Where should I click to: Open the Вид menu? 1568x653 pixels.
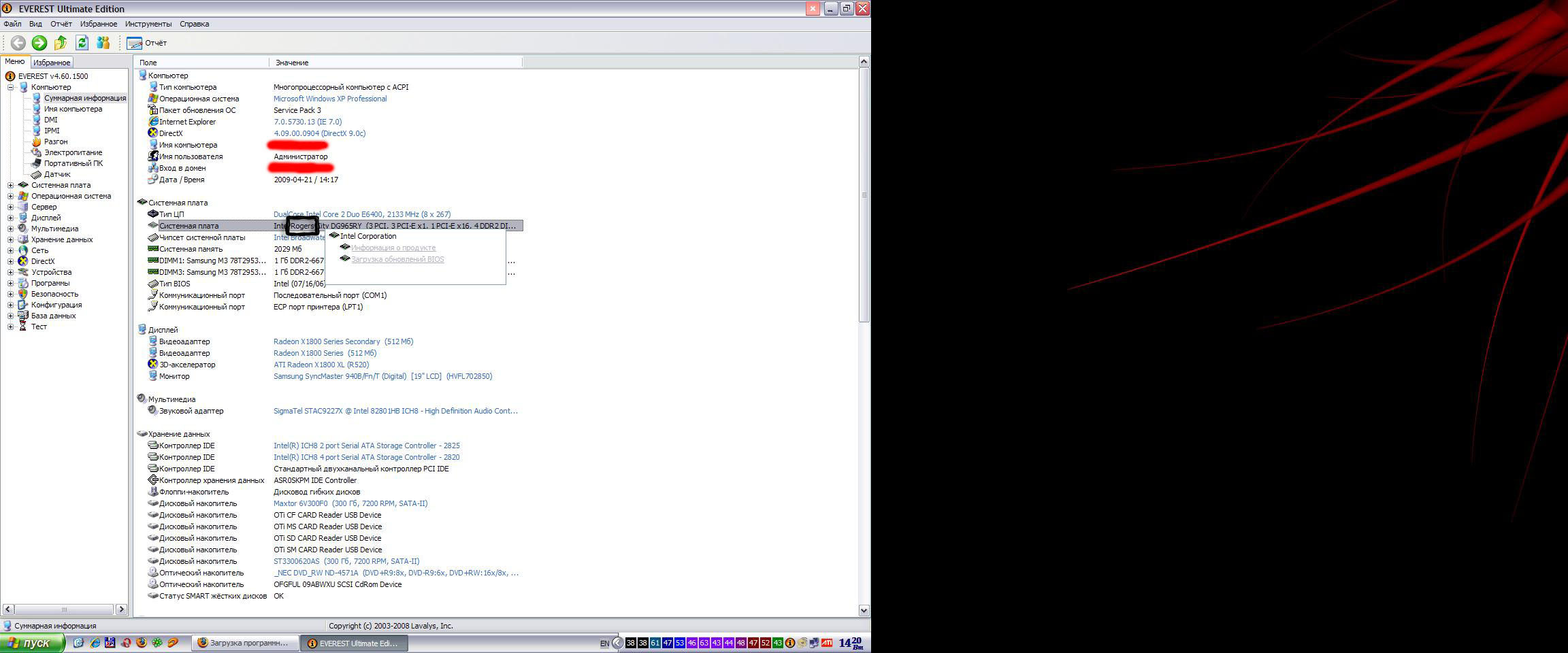(x=35, y=24)
